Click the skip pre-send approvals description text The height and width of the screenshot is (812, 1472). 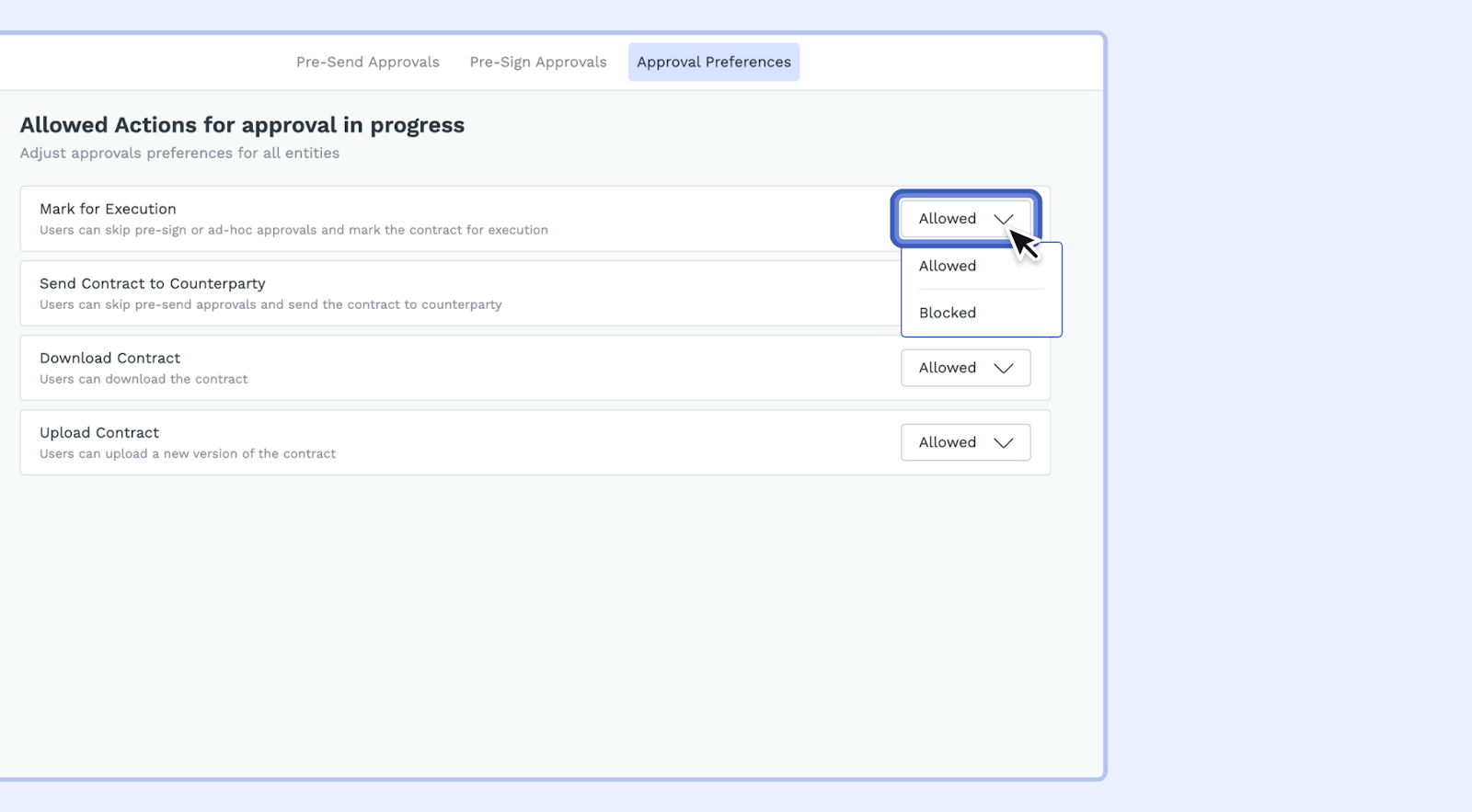click(270, 304)
